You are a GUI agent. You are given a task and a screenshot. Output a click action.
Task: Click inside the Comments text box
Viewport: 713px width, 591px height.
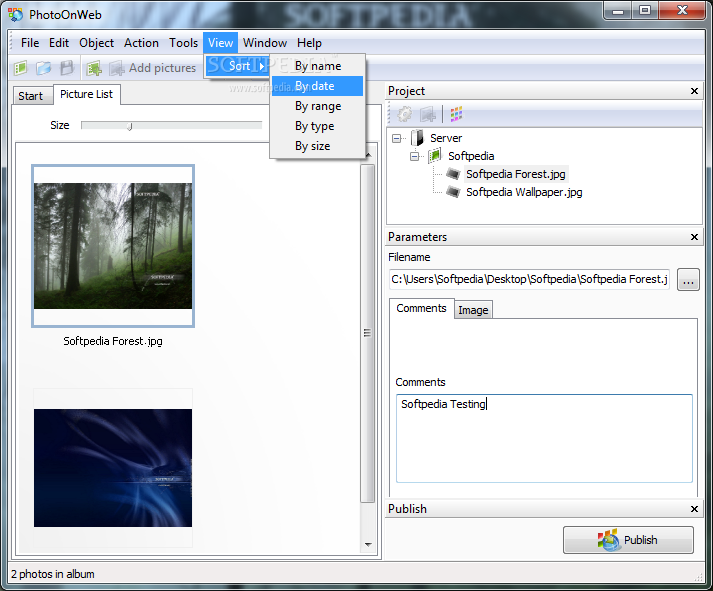pos(544,438)
